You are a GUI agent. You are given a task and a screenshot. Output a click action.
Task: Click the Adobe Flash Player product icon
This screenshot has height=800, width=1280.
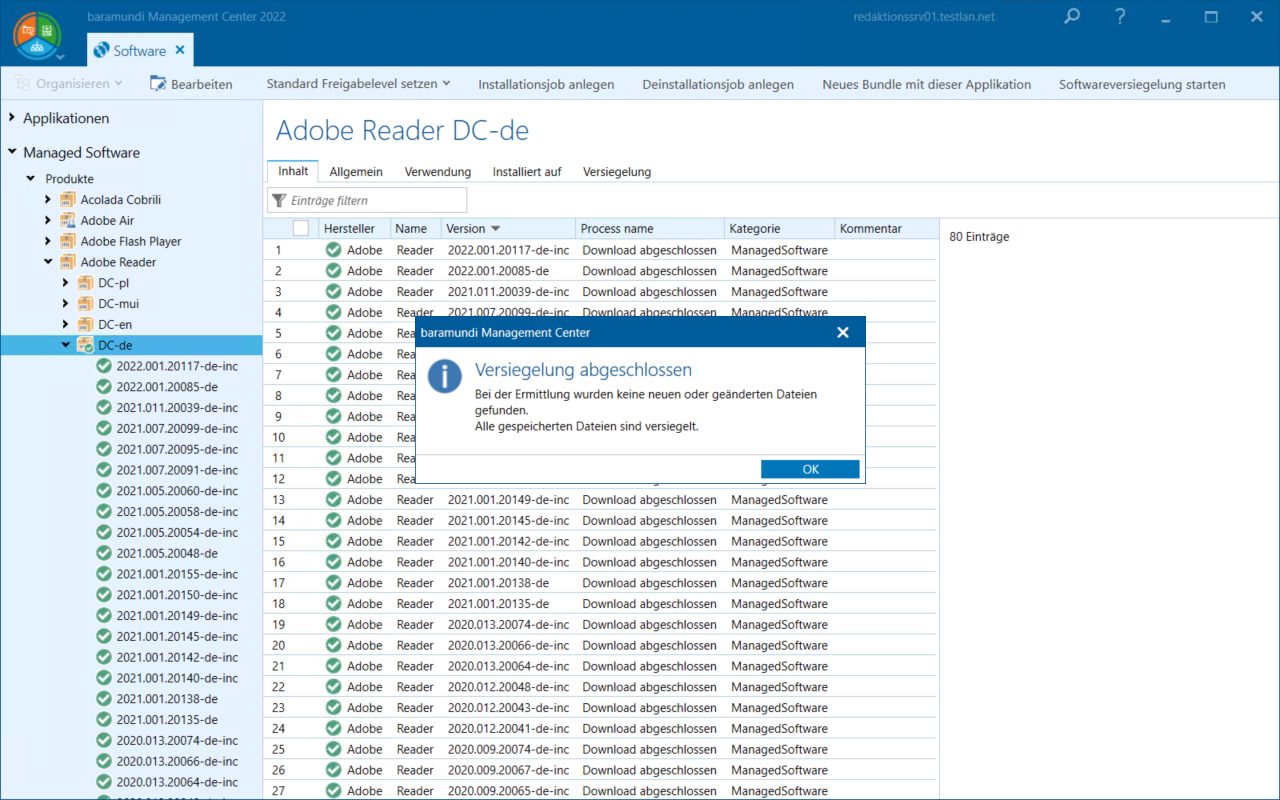(67, 241)
